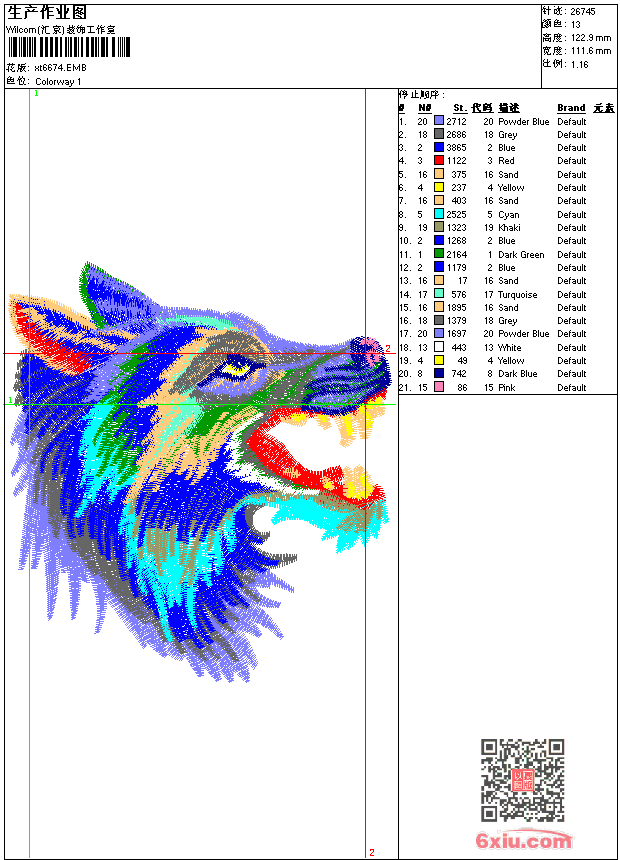Screen dimensions: 620x860
Task: Select the Cyan swatch in row 8
Action: point(439,214)
